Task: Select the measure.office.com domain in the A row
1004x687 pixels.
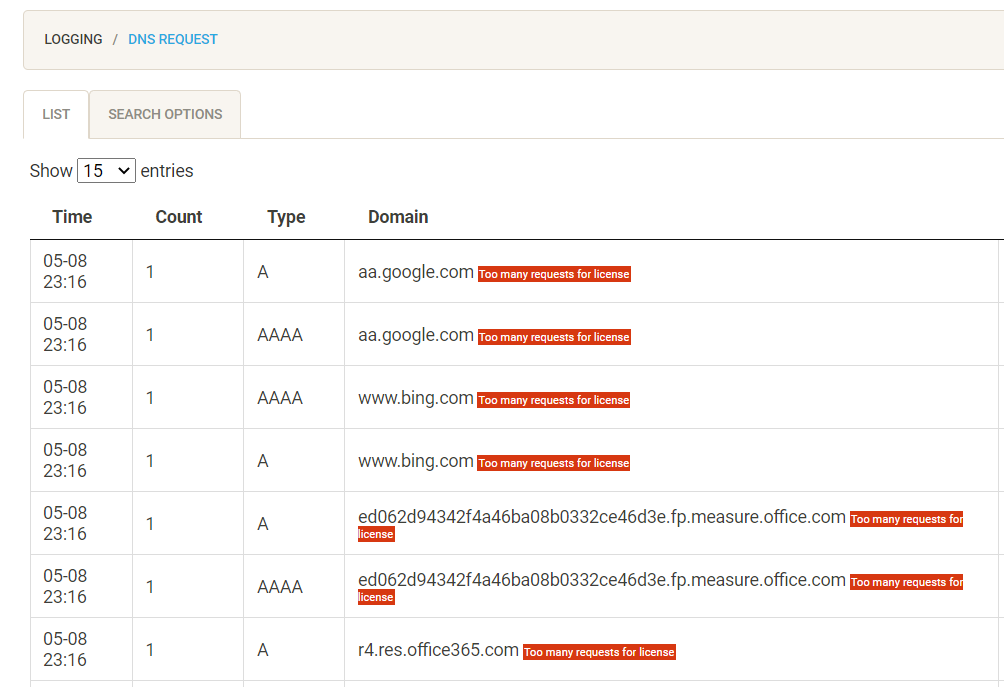Action: click(x=601, y=517)
